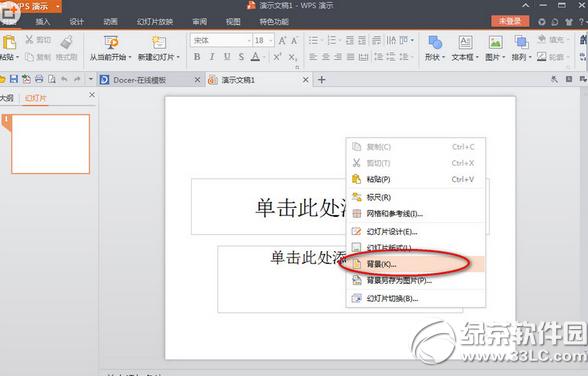This screenshot has height=376, width=588.
Task: Toggle Strikethrough formatting
Action: [x=241, y=57]
